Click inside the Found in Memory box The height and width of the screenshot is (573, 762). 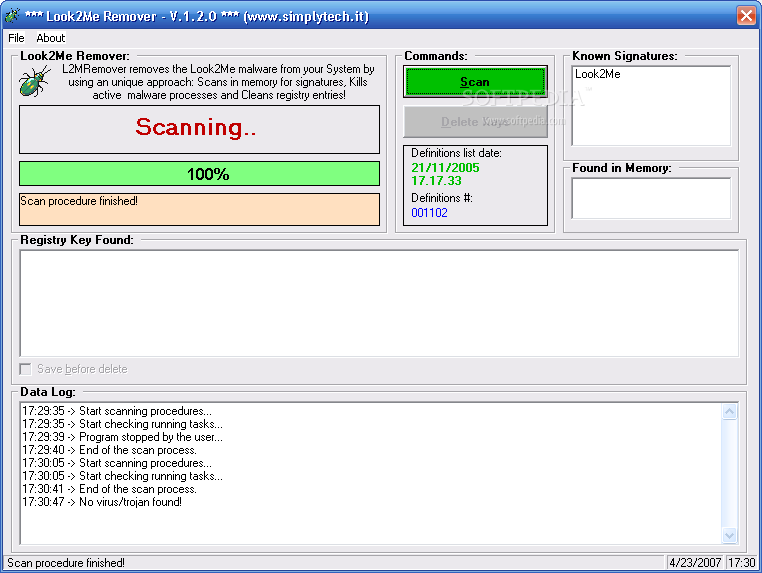pyautogui.click(x=651, y=198)
